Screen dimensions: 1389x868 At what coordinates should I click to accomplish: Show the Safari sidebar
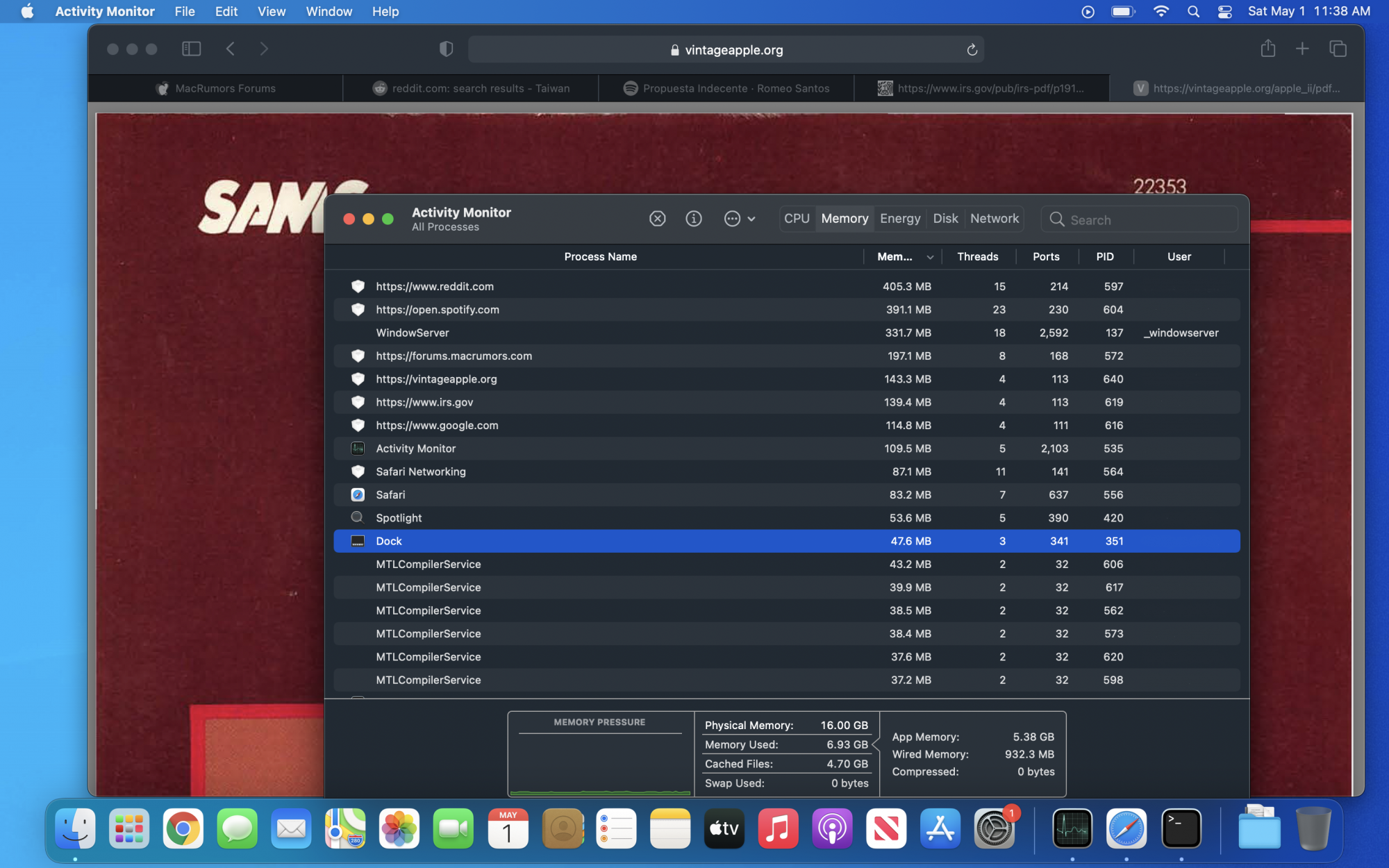tap(191, 49)
